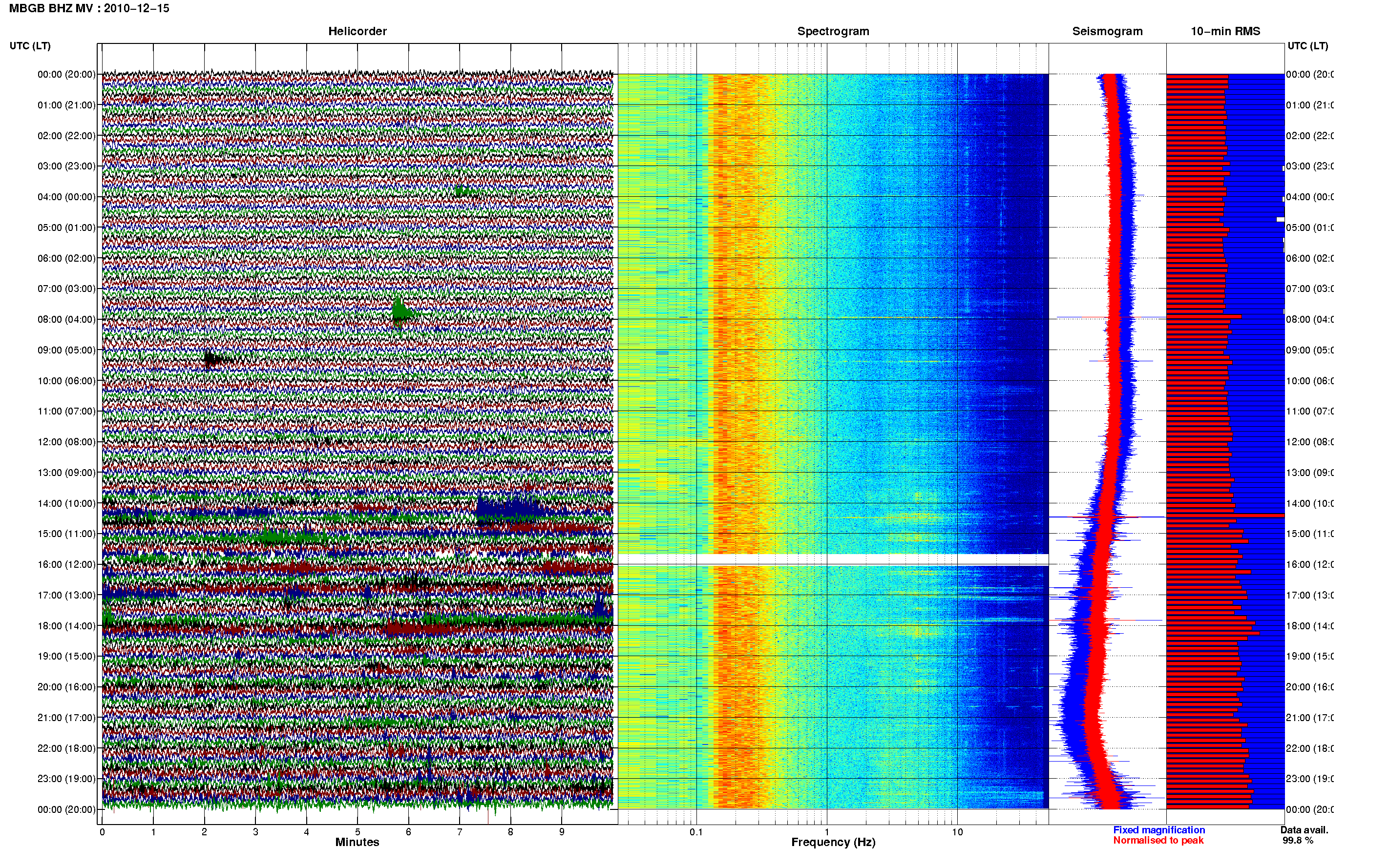The image size is (1389, 868).
Task: Click the '04:00 (00:00)' left time label
Action: (x=66, y=197)
